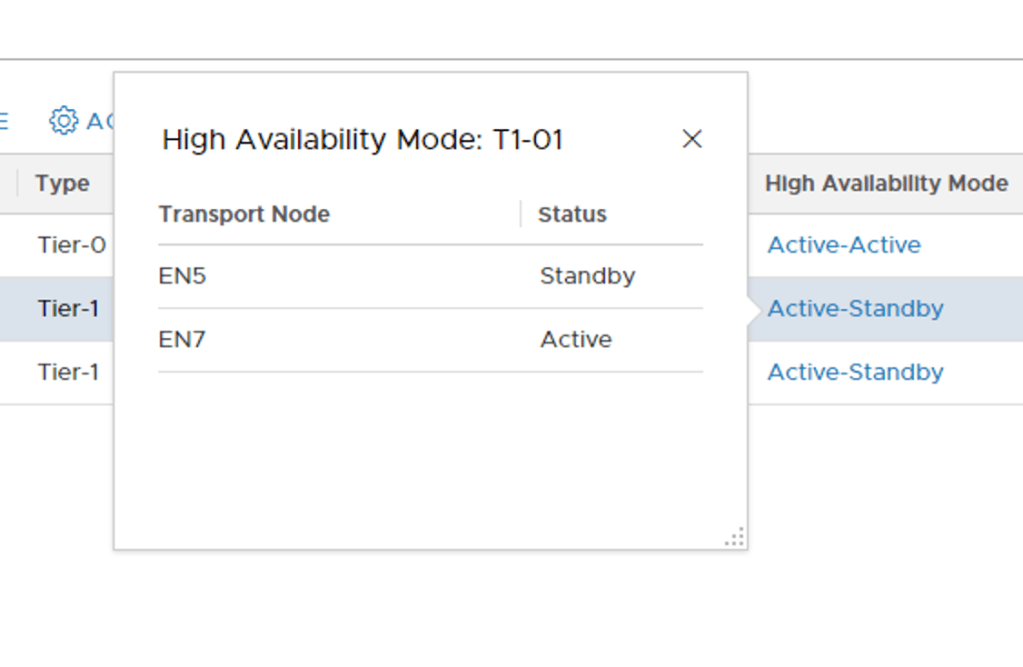Click the highlighted Tier-1 row type cell

(x=68, y=308)
